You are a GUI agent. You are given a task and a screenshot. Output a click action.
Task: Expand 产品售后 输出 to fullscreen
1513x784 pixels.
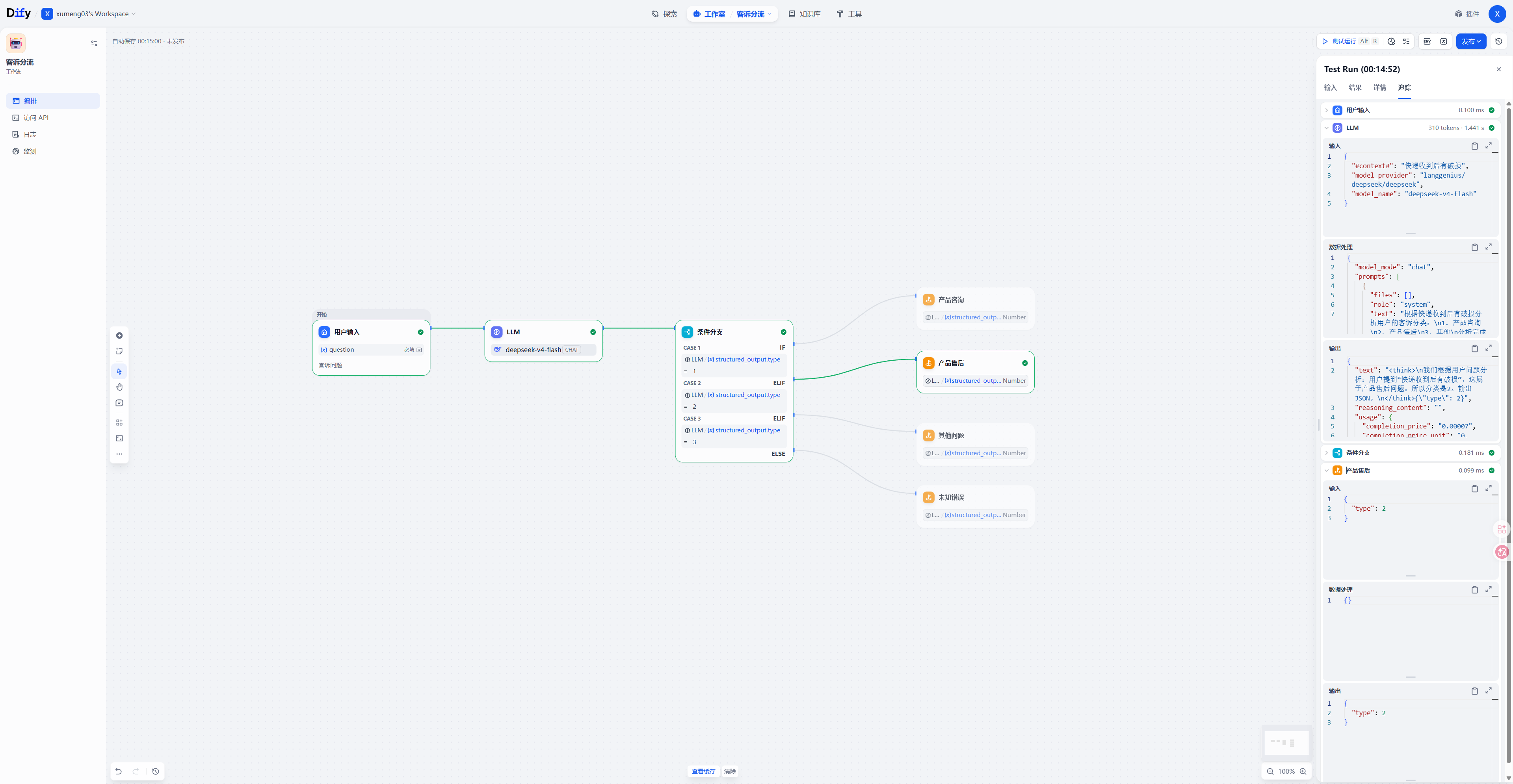click(x=1488, y=691)
